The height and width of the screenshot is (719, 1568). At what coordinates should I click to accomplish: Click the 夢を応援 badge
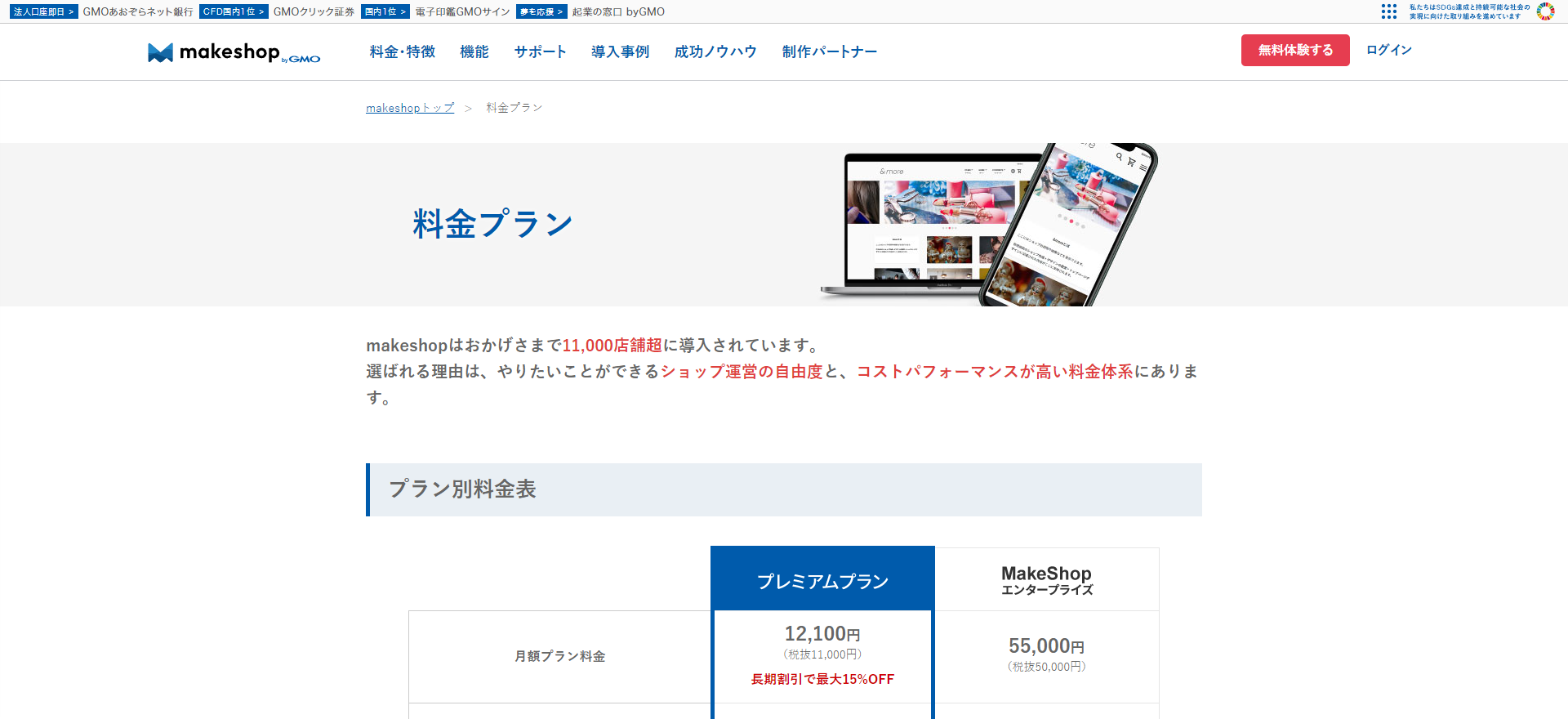pyautogui.click(x=541, y=11)
